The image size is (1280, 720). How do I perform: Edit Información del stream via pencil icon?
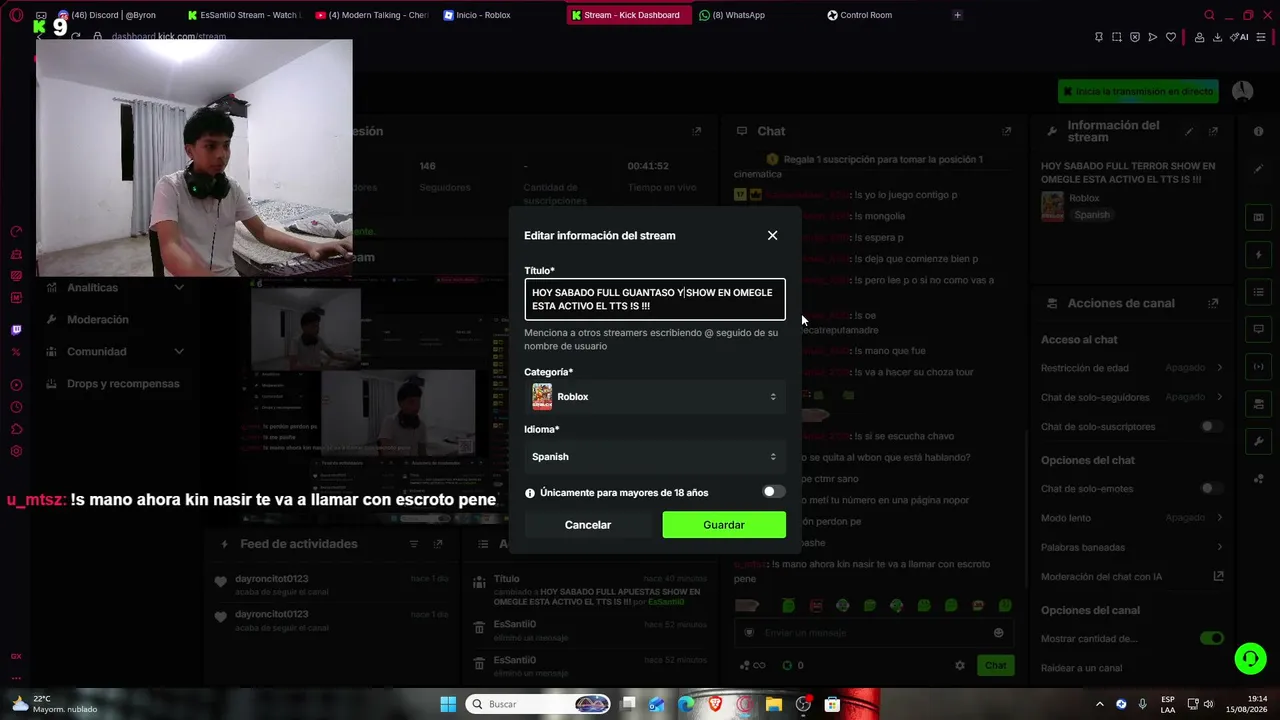(1189, 131)
